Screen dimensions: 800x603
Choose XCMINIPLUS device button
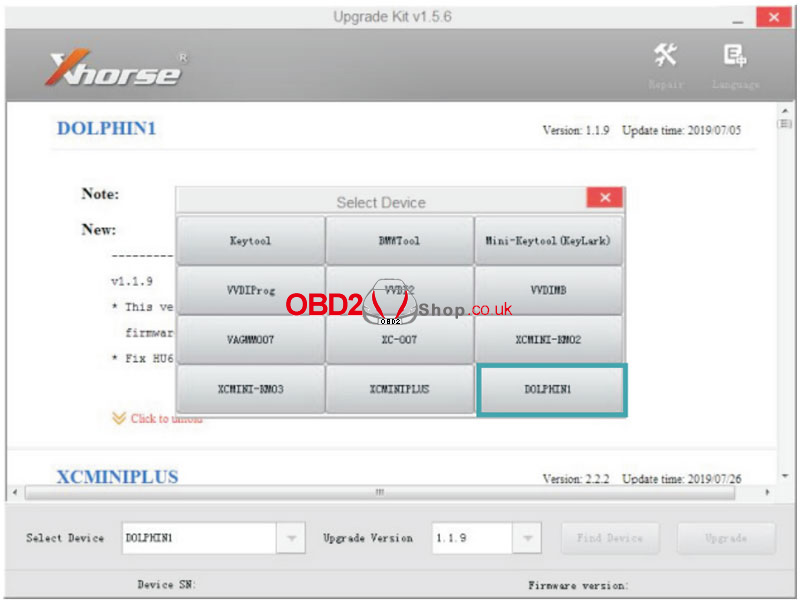(399, 389)
